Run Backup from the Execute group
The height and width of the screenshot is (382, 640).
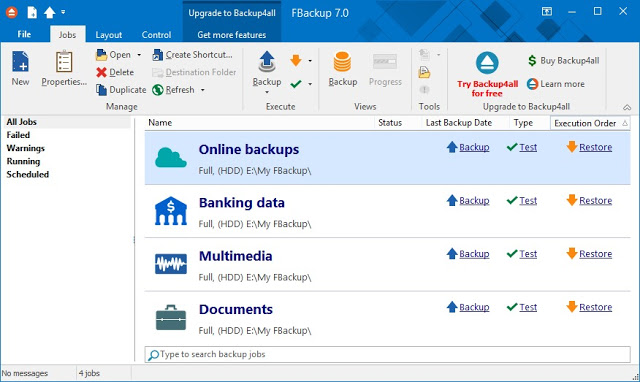[x=267, y=69]
